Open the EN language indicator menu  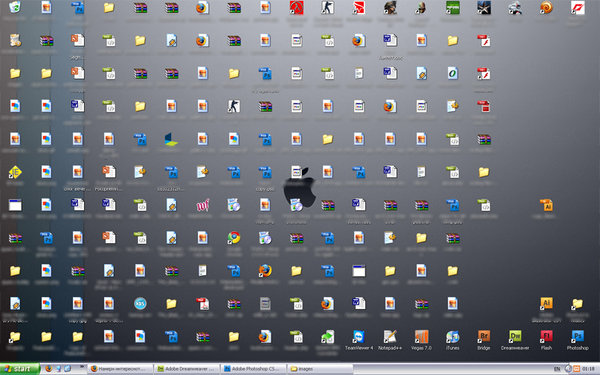[557, 369]
